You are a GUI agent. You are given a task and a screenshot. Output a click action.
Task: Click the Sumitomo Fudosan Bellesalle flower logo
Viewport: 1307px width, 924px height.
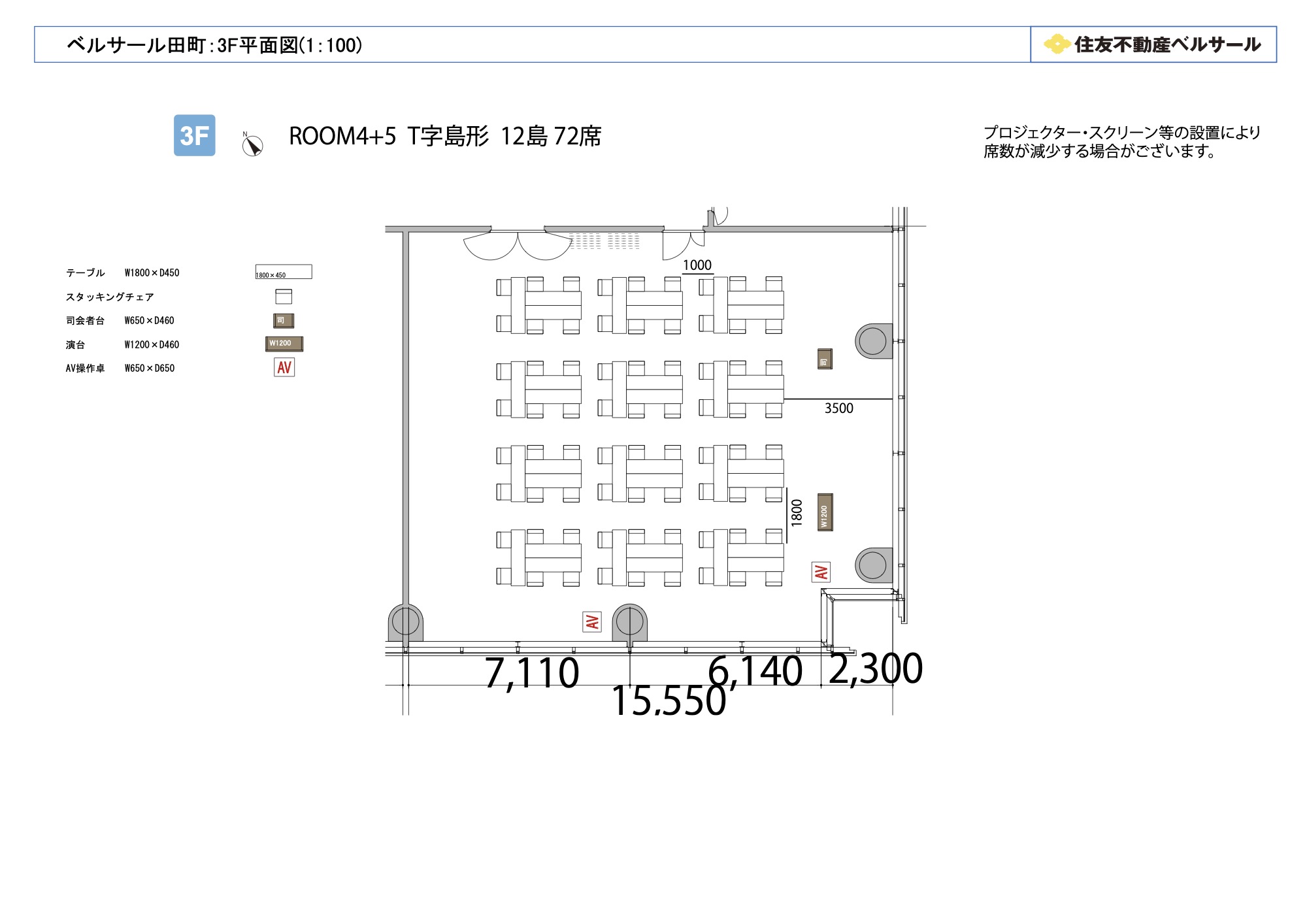[x=1057, y=44]
